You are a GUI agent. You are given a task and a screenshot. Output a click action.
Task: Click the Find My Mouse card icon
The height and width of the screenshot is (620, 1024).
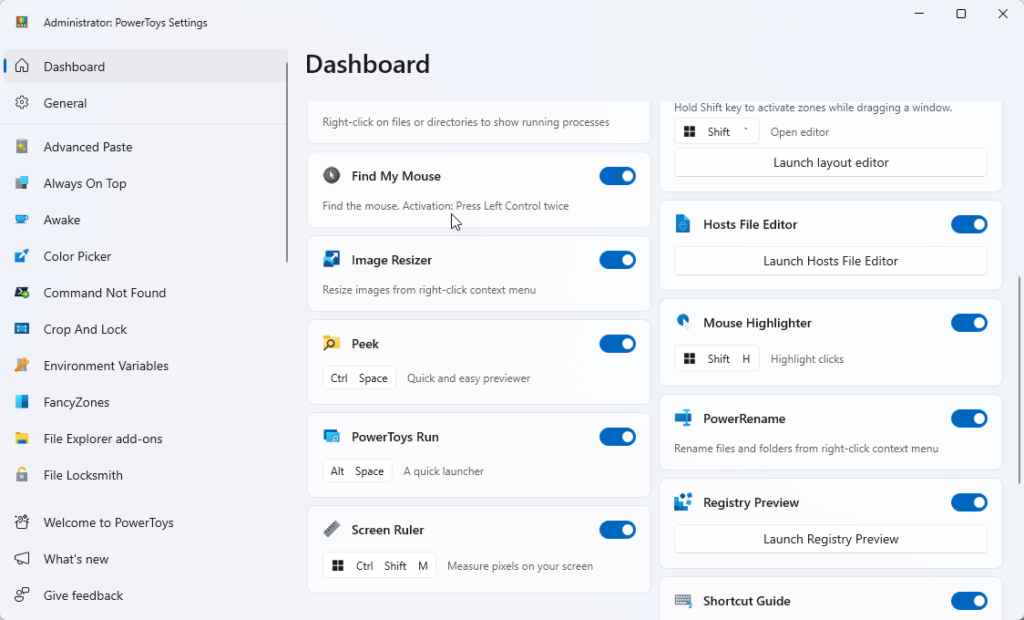point(332,176)
